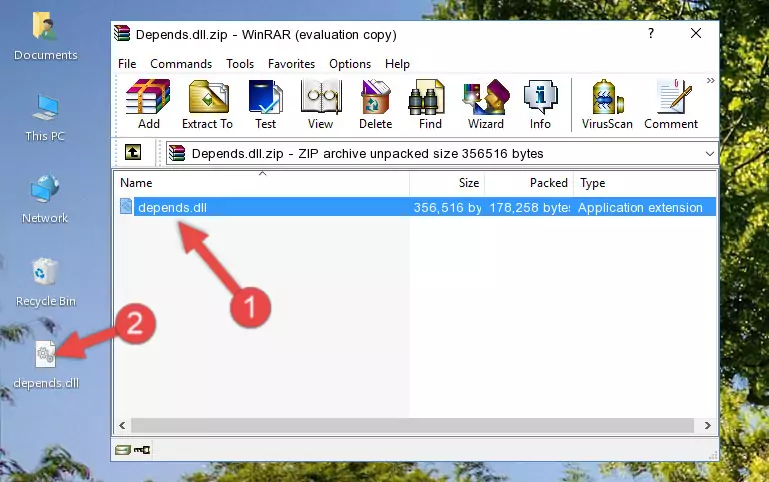769x482 pixels.
Task: Open the Find tool
Action: pyautogui.click(x=430, y=104)
